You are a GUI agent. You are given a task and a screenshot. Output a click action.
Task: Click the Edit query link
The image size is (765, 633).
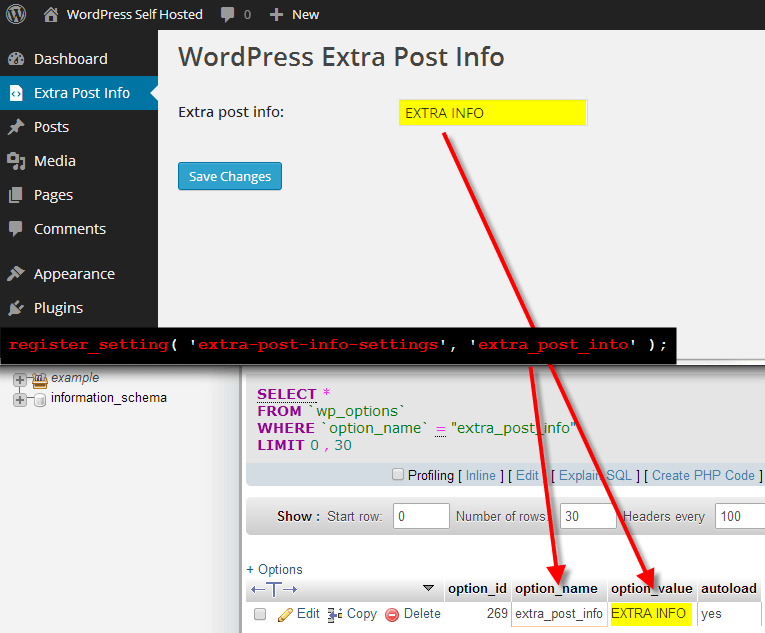click(x=527, y=475)
